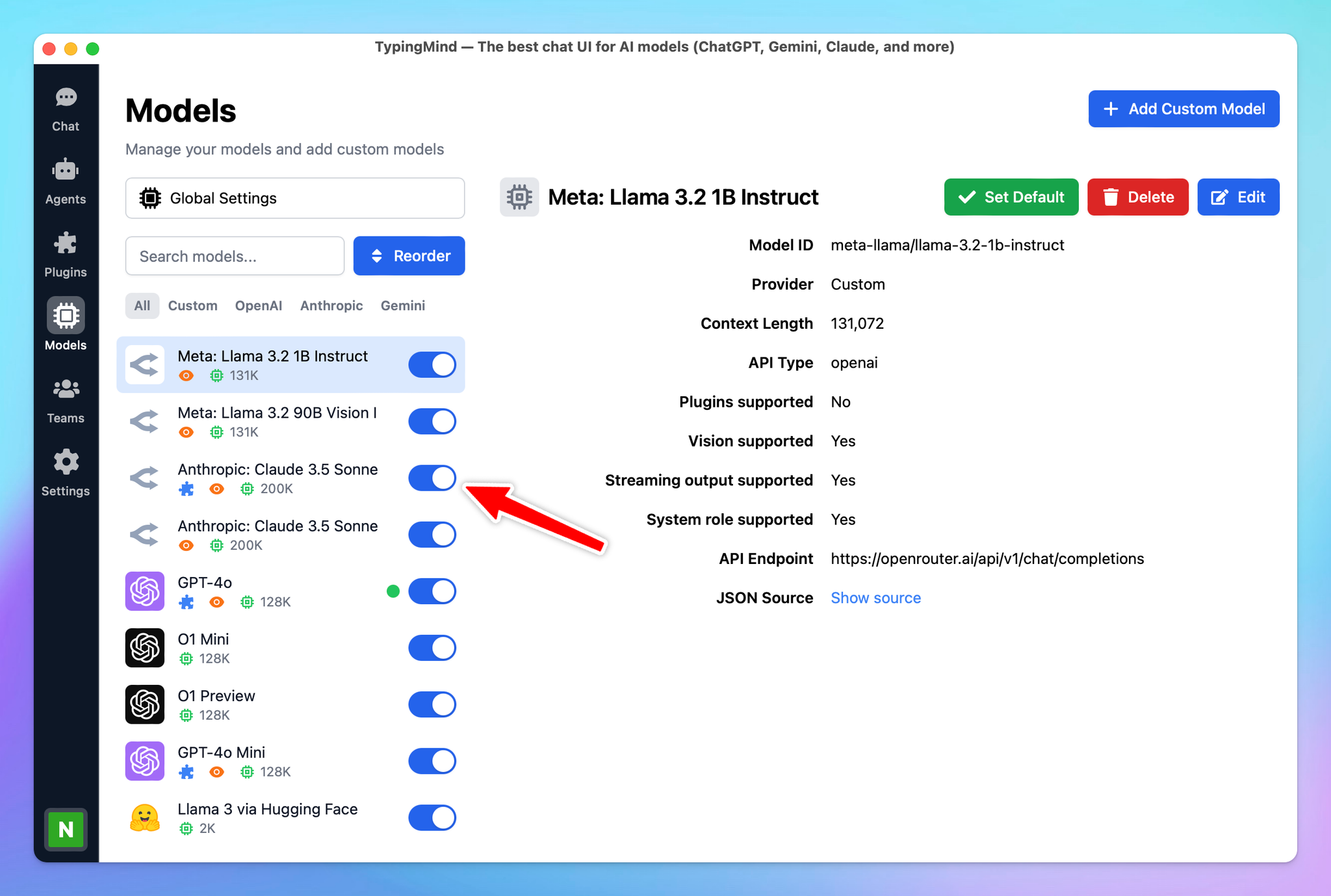Select the O1 Preview model name
The width and height of the screenshot is (1331, 896).
click(216, 696)
